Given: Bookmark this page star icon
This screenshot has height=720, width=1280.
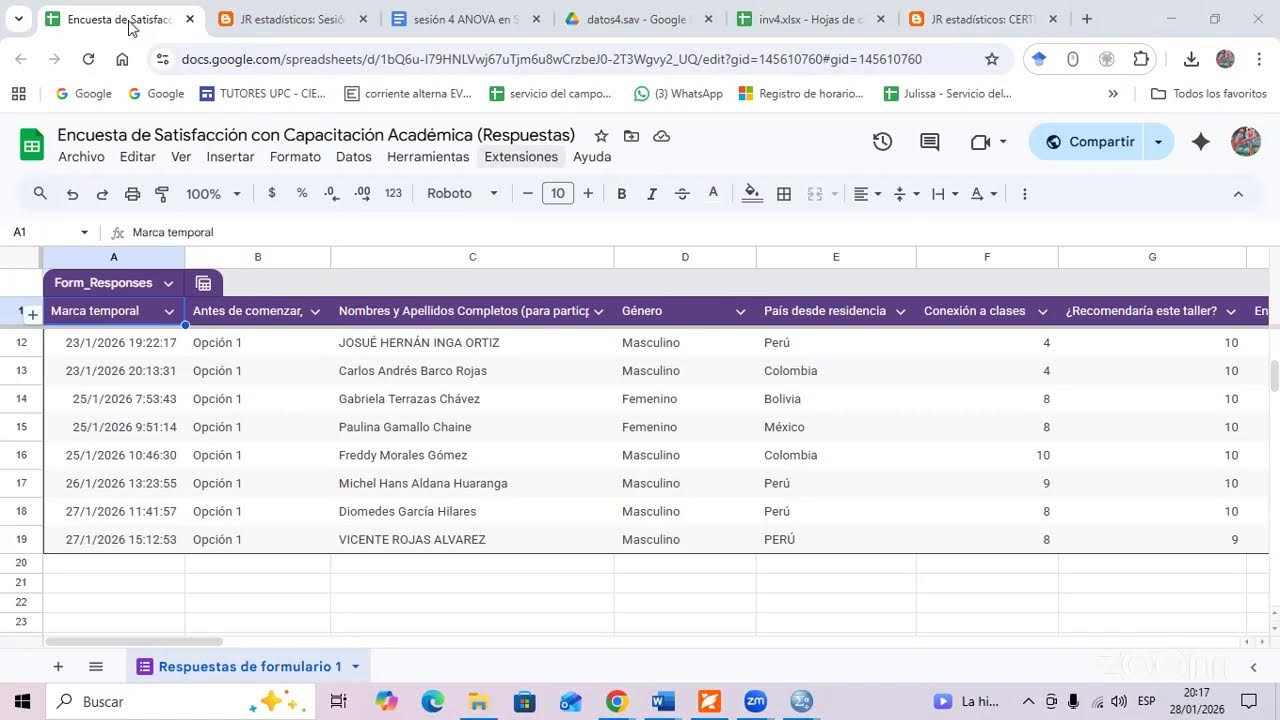Looking at the screenshot, I should [992, 59].
